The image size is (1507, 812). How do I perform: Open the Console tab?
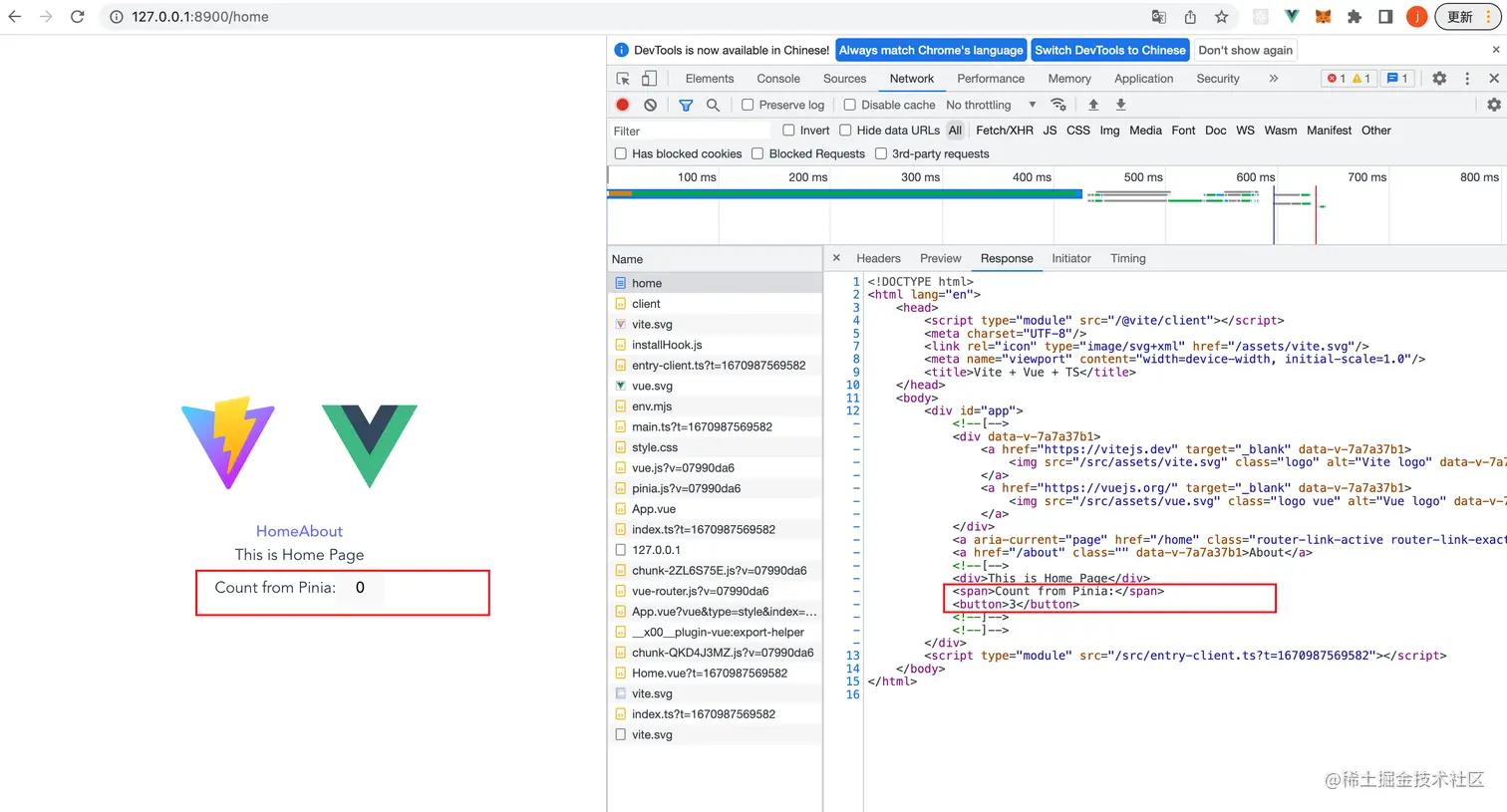[x=778, y=79]
